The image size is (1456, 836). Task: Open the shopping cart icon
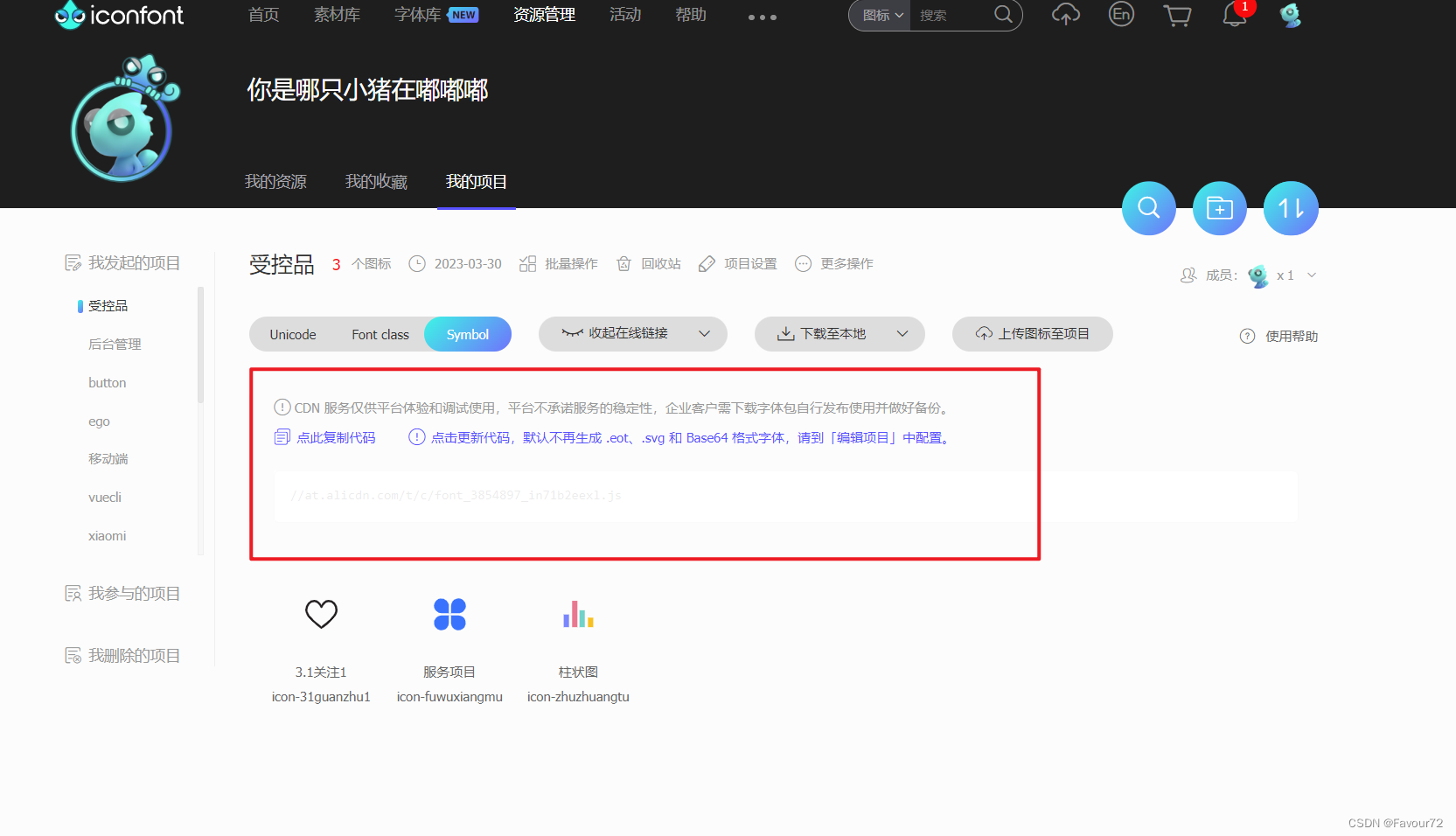1176,15
